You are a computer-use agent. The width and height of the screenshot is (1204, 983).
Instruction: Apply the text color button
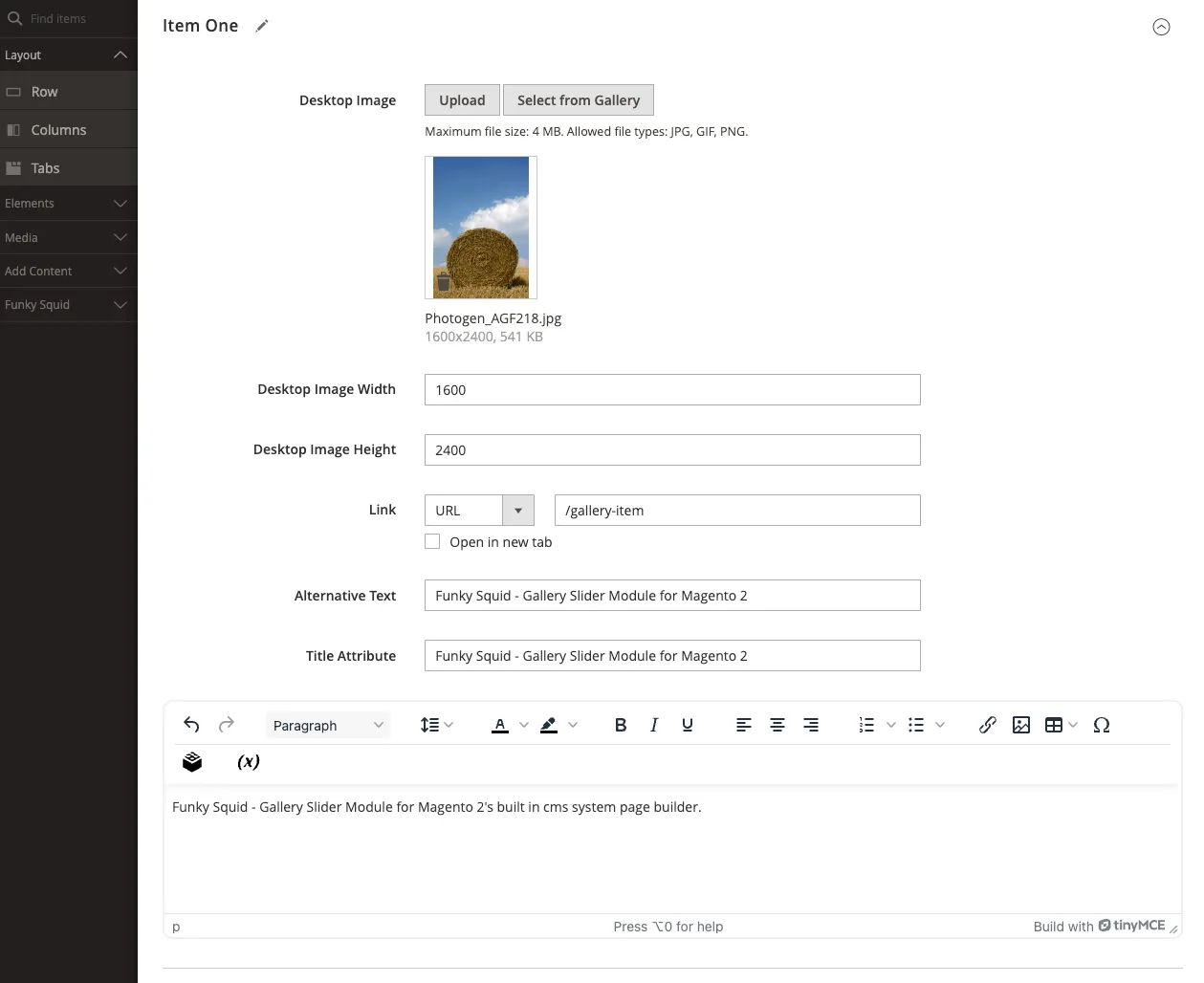(500, 725)
